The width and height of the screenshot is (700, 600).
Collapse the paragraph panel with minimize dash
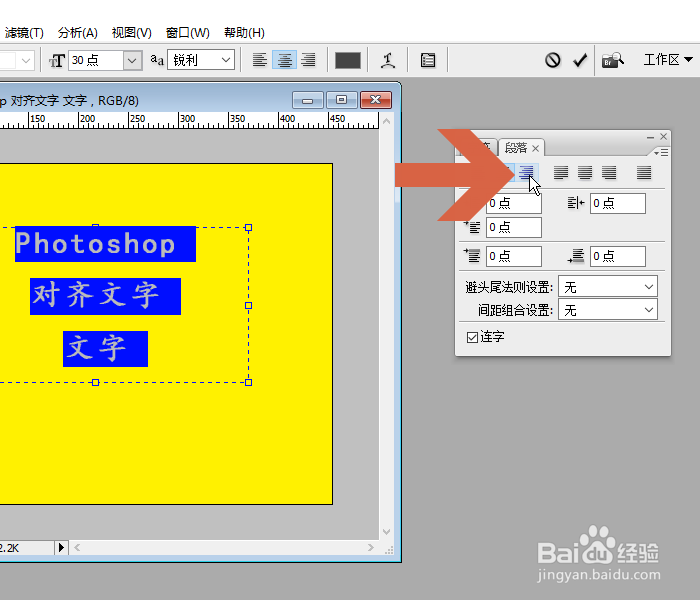650,138
